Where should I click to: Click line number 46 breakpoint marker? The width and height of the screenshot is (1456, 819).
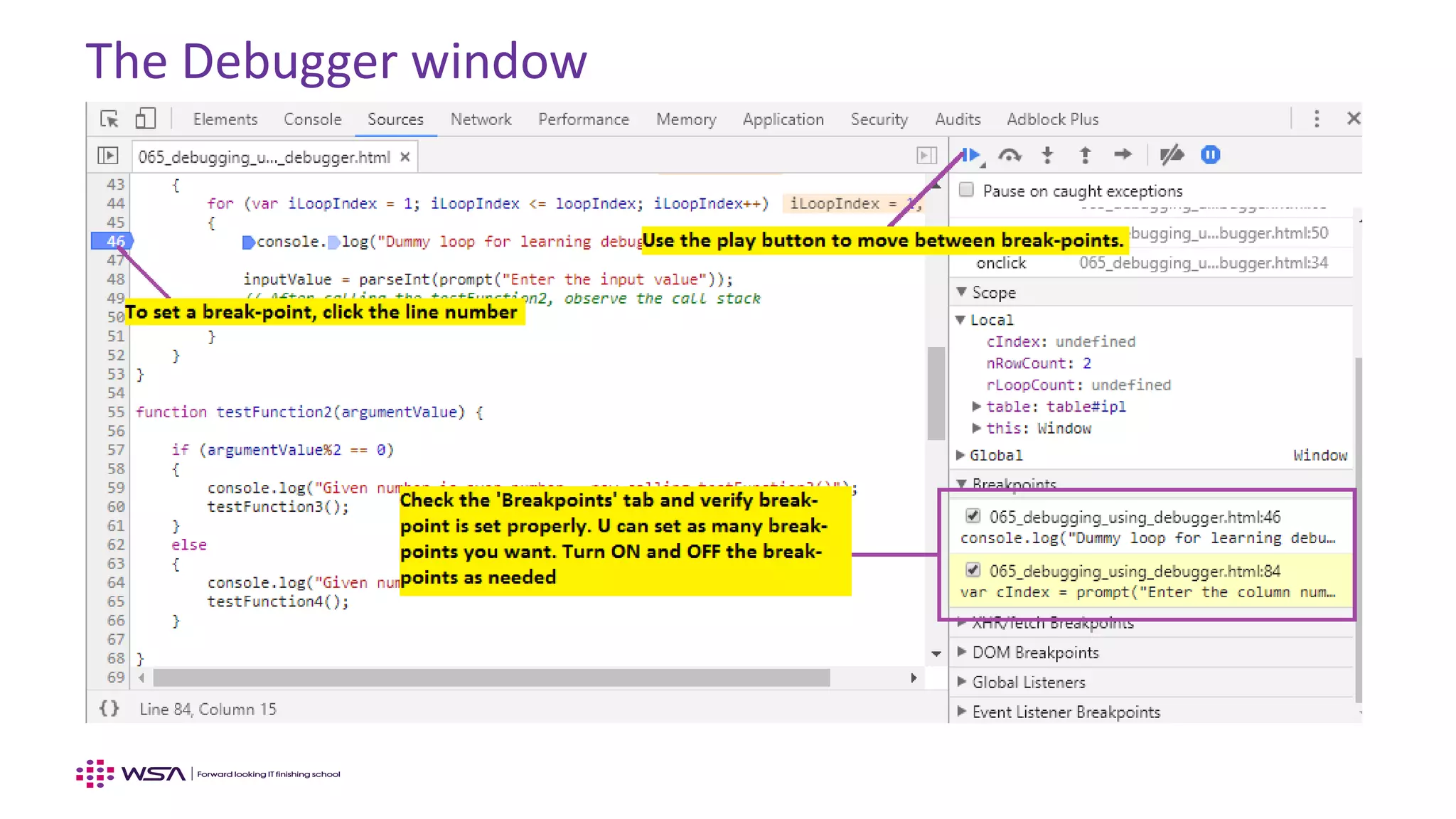click(114, 241)
